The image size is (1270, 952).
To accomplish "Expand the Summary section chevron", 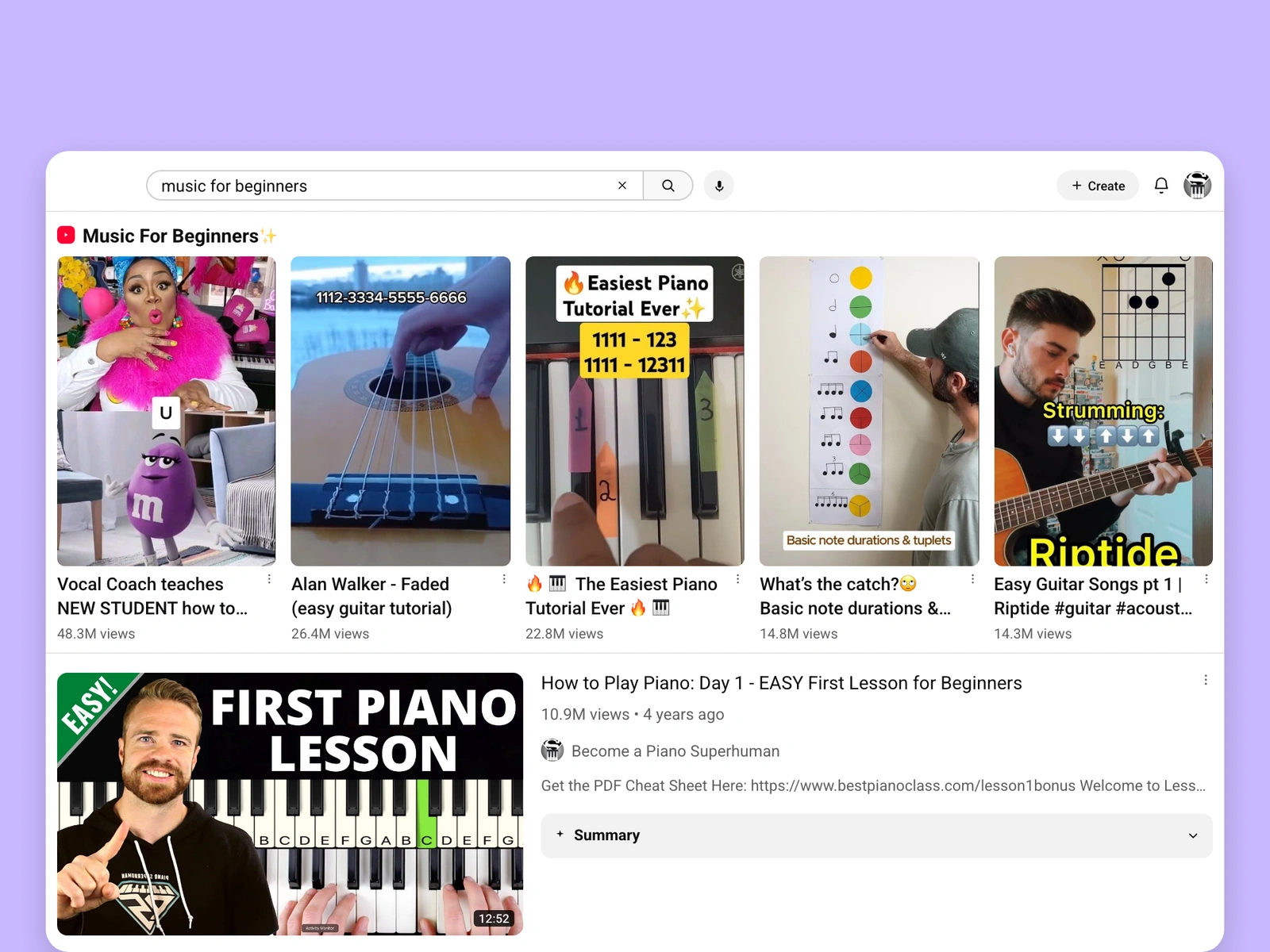I will click(1193, 835).
